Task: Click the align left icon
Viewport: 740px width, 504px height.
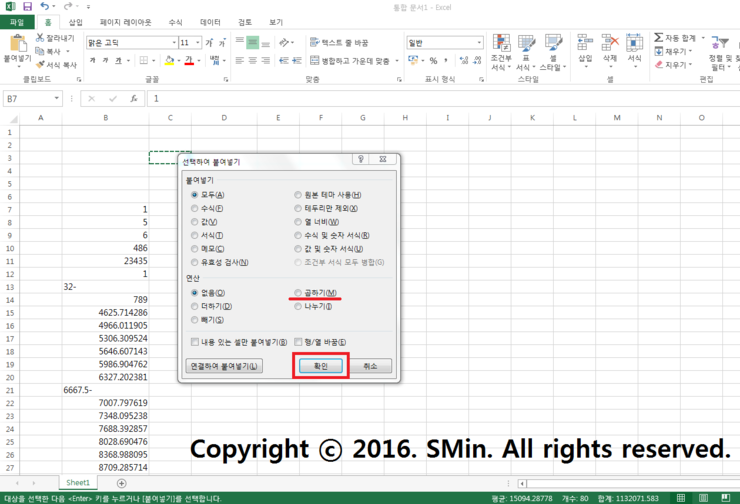Action: [240, 60]
